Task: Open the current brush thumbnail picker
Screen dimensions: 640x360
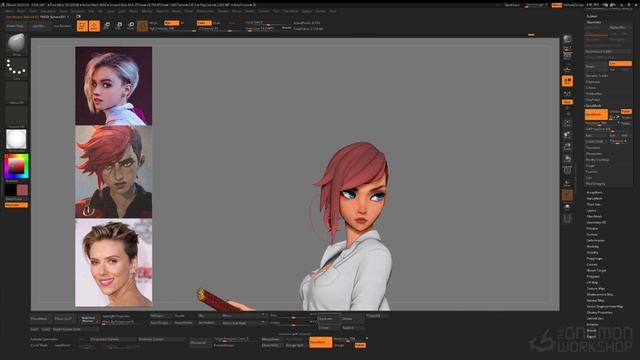Action: (16, 44)
